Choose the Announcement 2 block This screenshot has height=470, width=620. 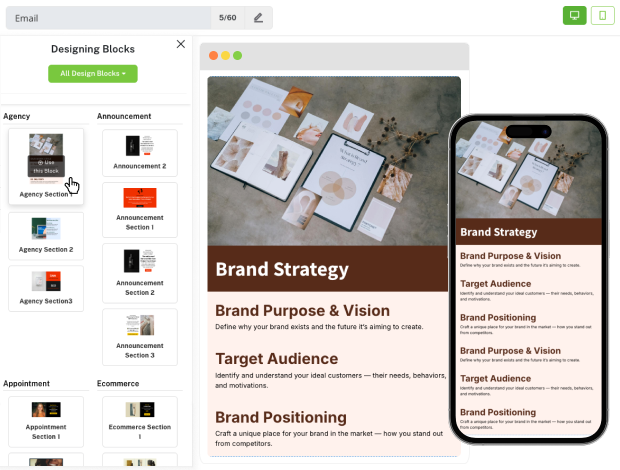point(140,152)
